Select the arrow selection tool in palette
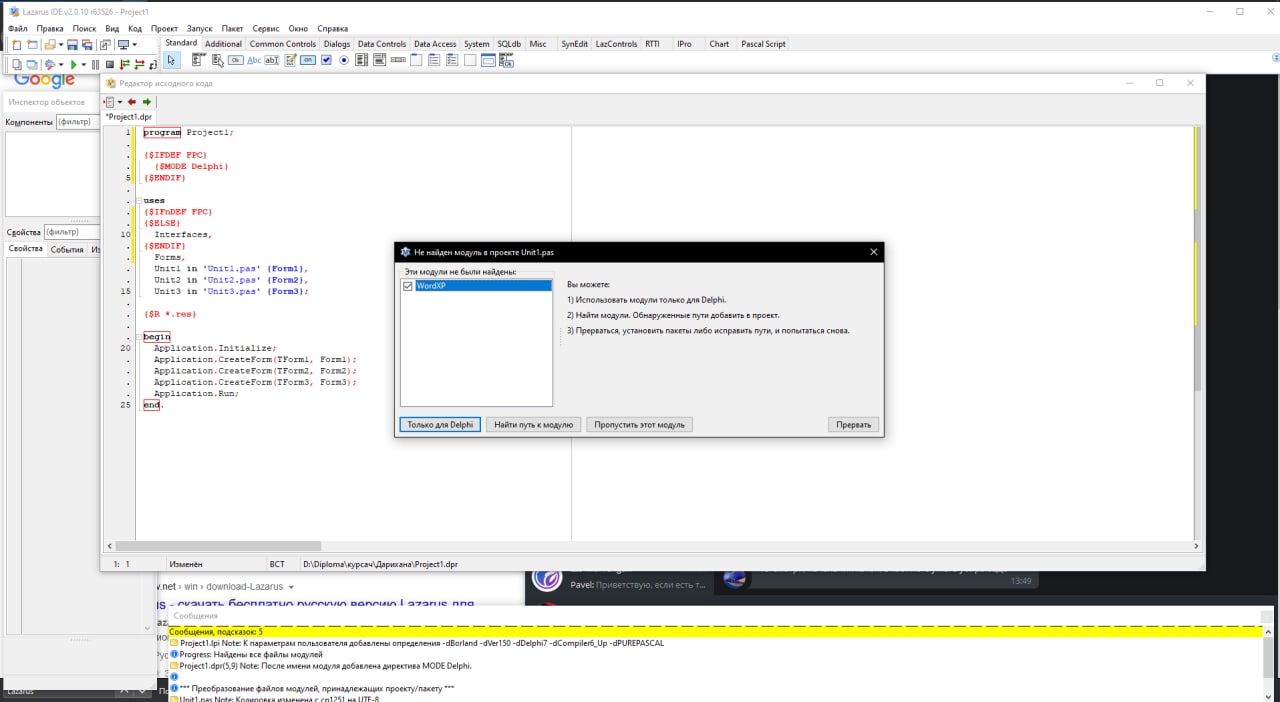 point(171,60)
